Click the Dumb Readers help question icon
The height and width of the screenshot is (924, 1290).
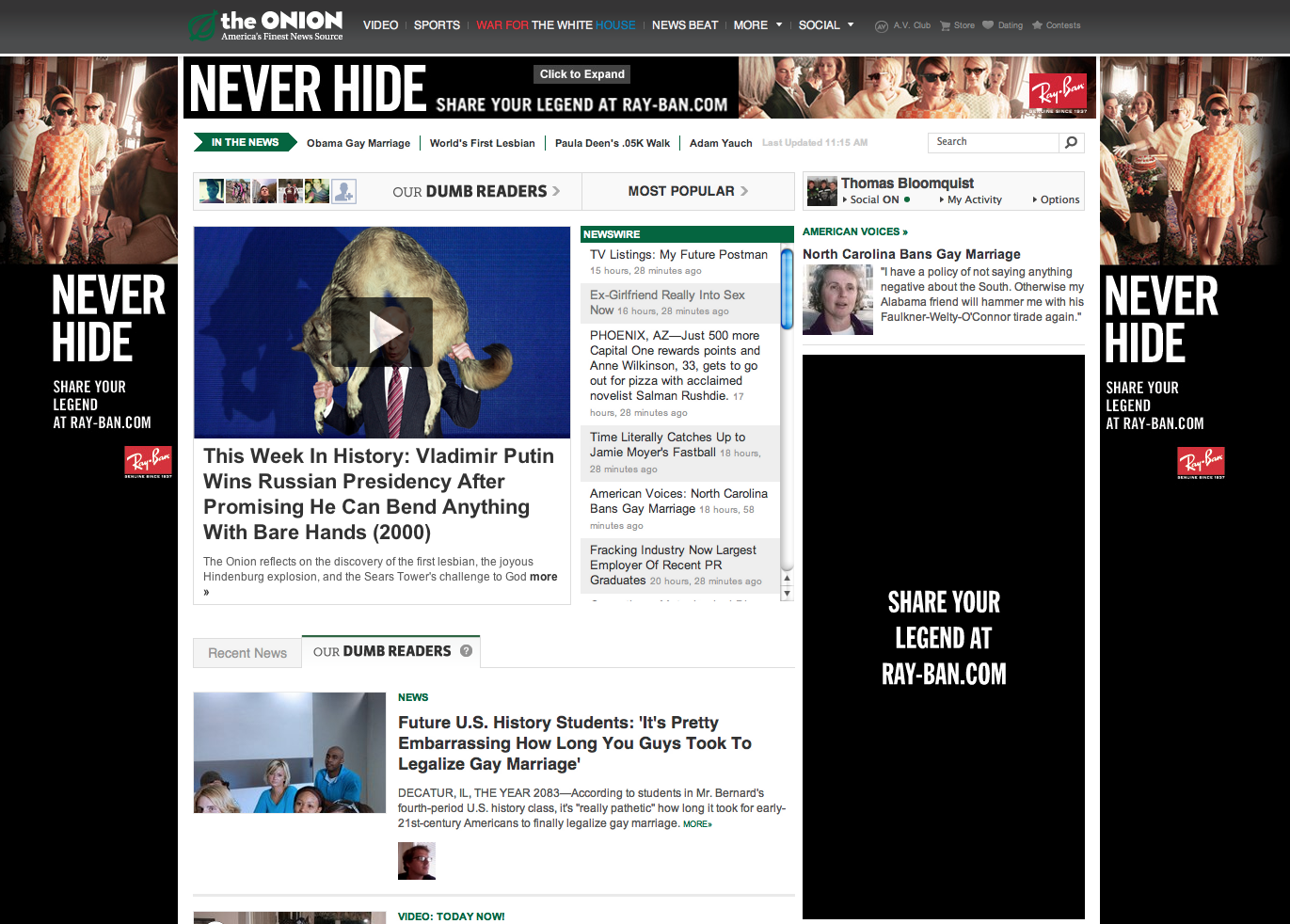(x=466, y=650)
